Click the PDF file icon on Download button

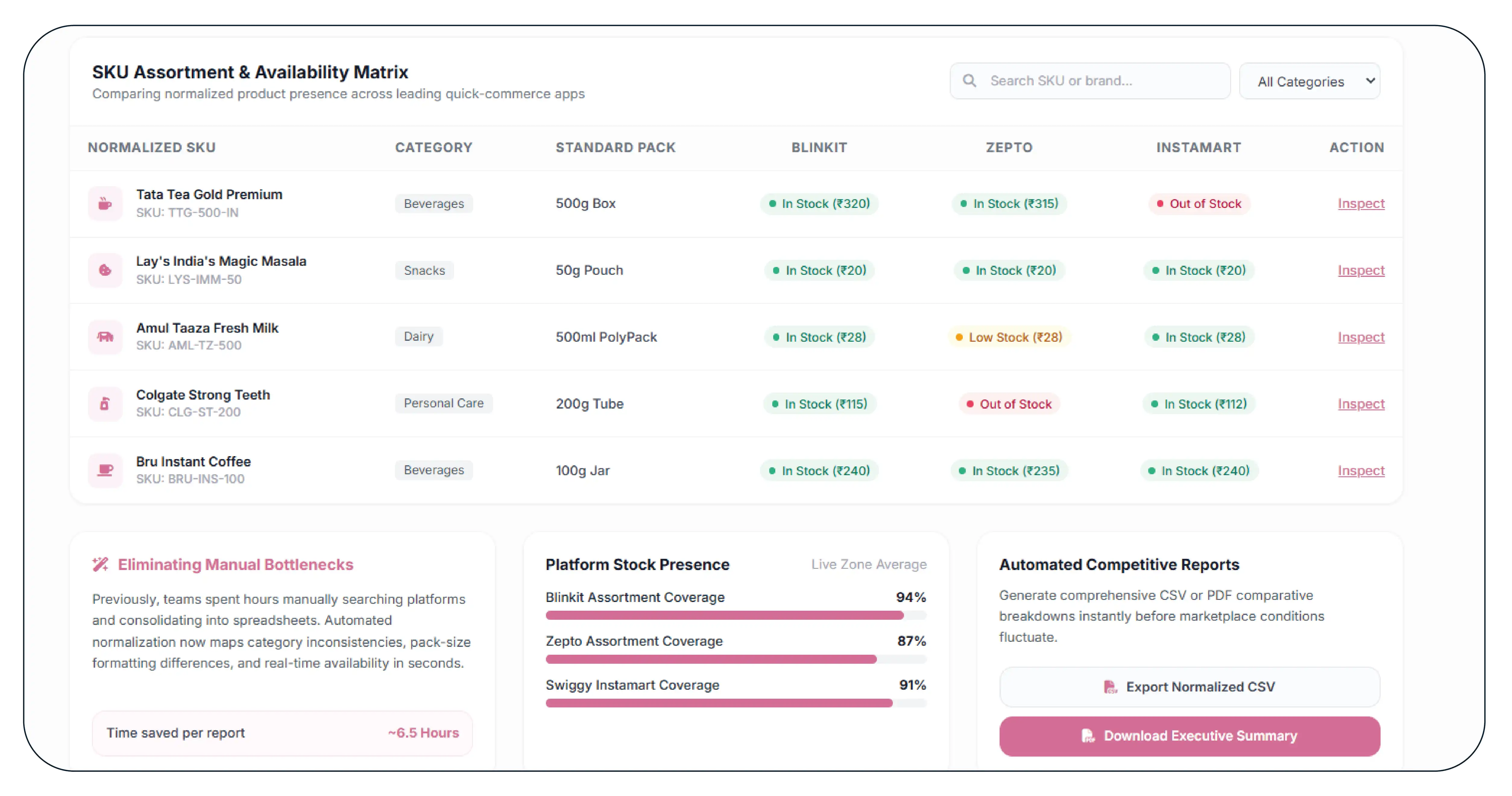coord(1088,735)
